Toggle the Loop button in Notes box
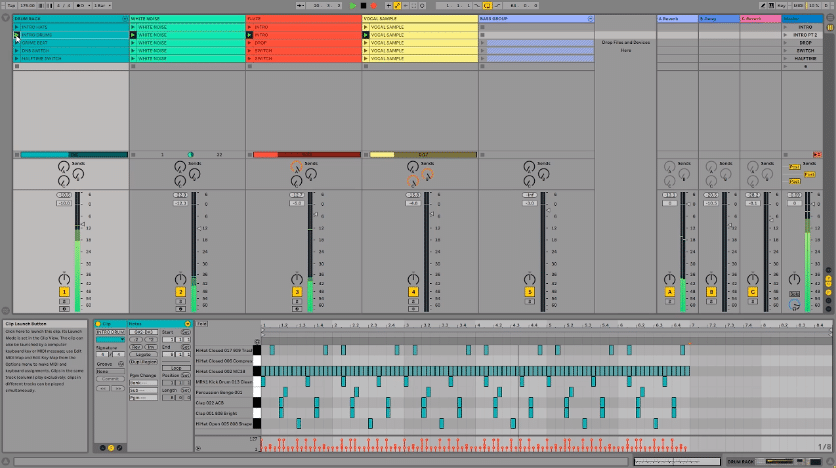Screen dimensions: 836x468 pos(176,368)
